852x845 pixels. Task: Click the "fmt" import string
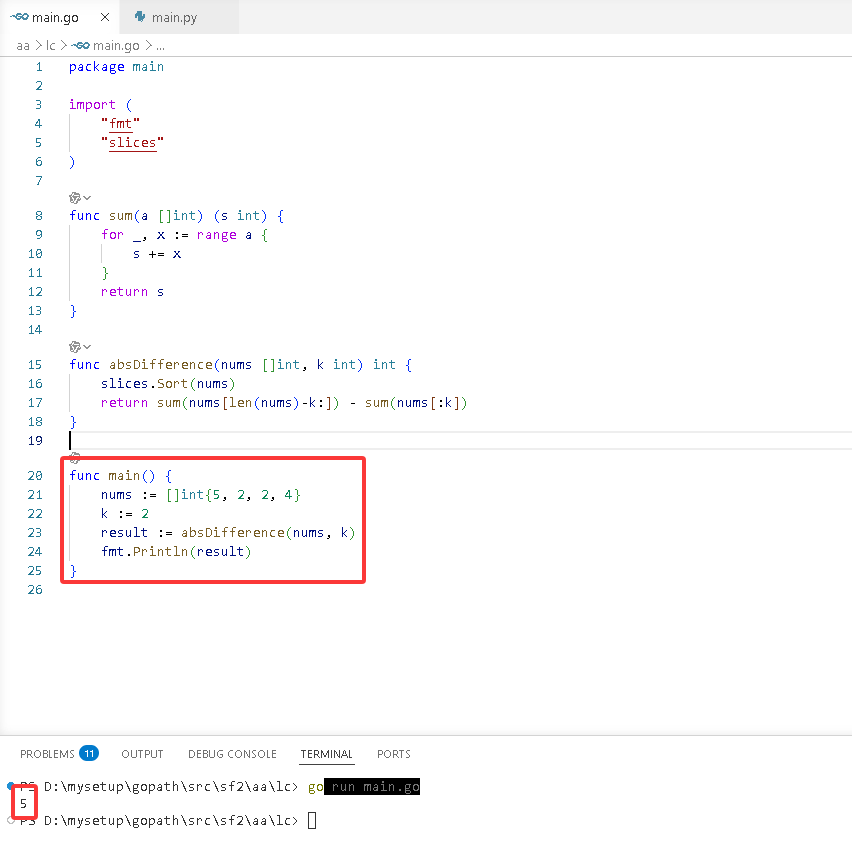(120, 124)
